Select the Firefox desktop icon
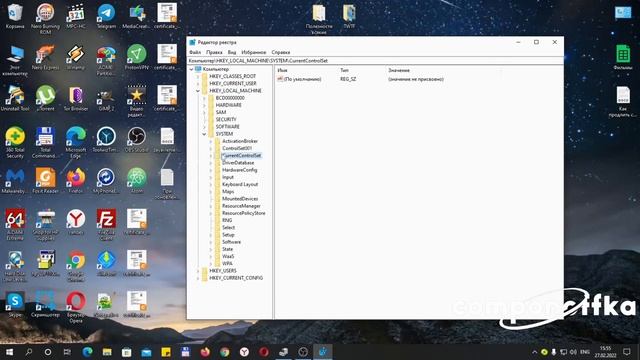Viewport: 640px width, 360px height. coord(76,181)
